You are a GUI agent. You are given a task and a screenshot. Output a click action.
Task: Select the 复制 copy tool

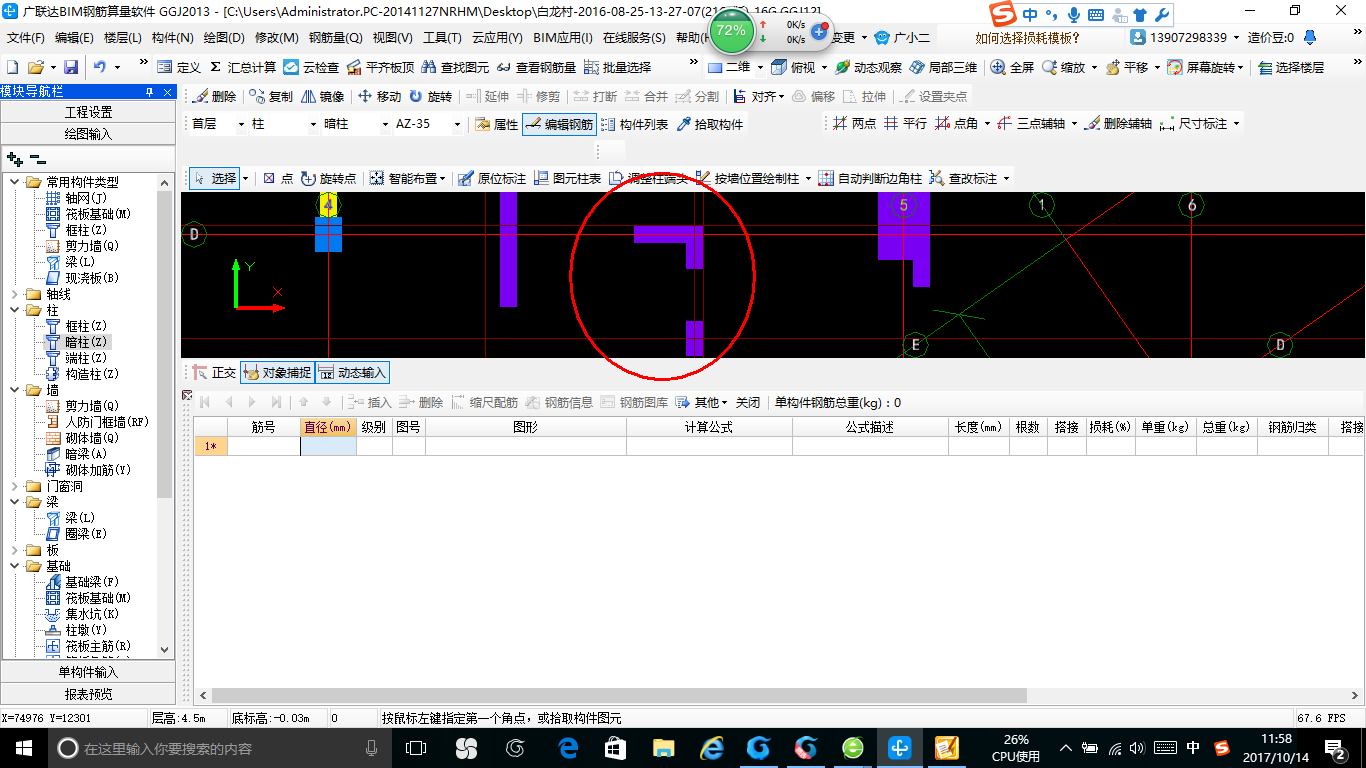(271, 97)
